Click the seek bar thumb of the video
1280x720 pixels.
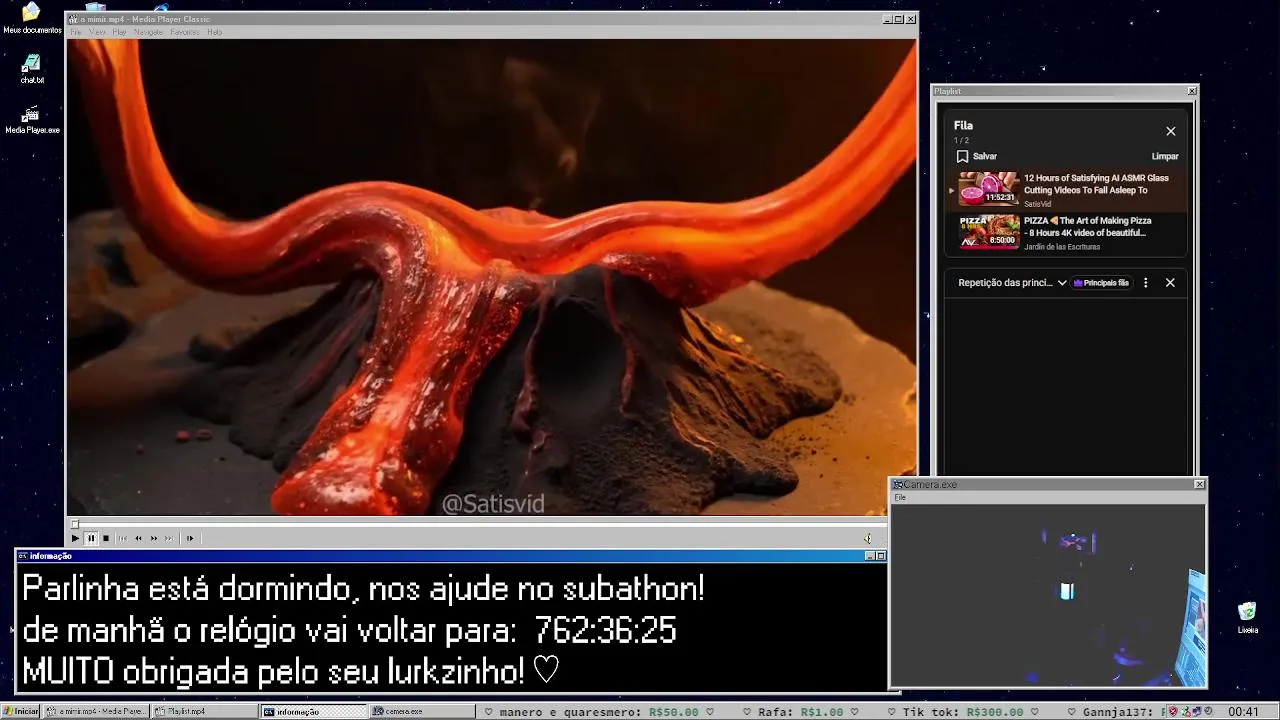pyautogui.click(x=75, y=524)
